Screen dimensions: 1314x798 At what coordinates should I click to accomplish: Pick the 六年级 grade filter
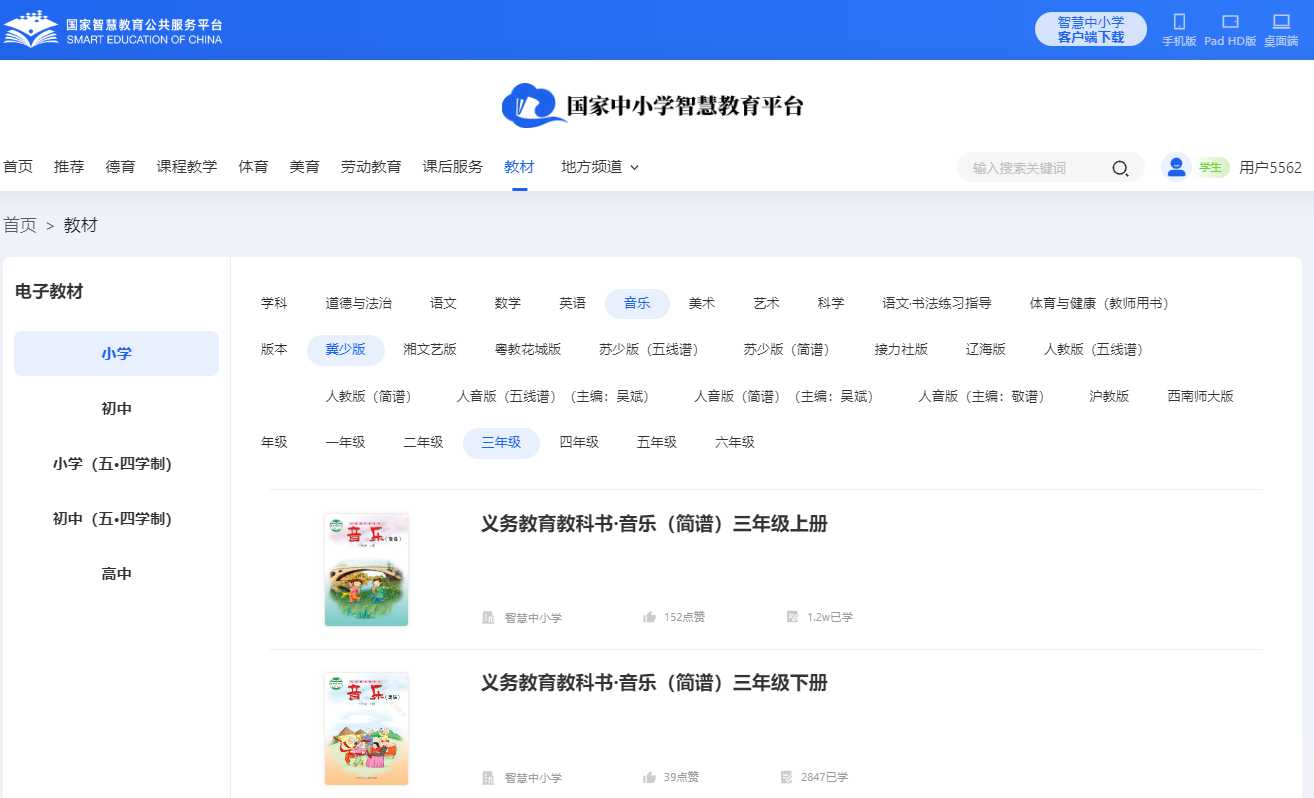(x=735, y=443)
